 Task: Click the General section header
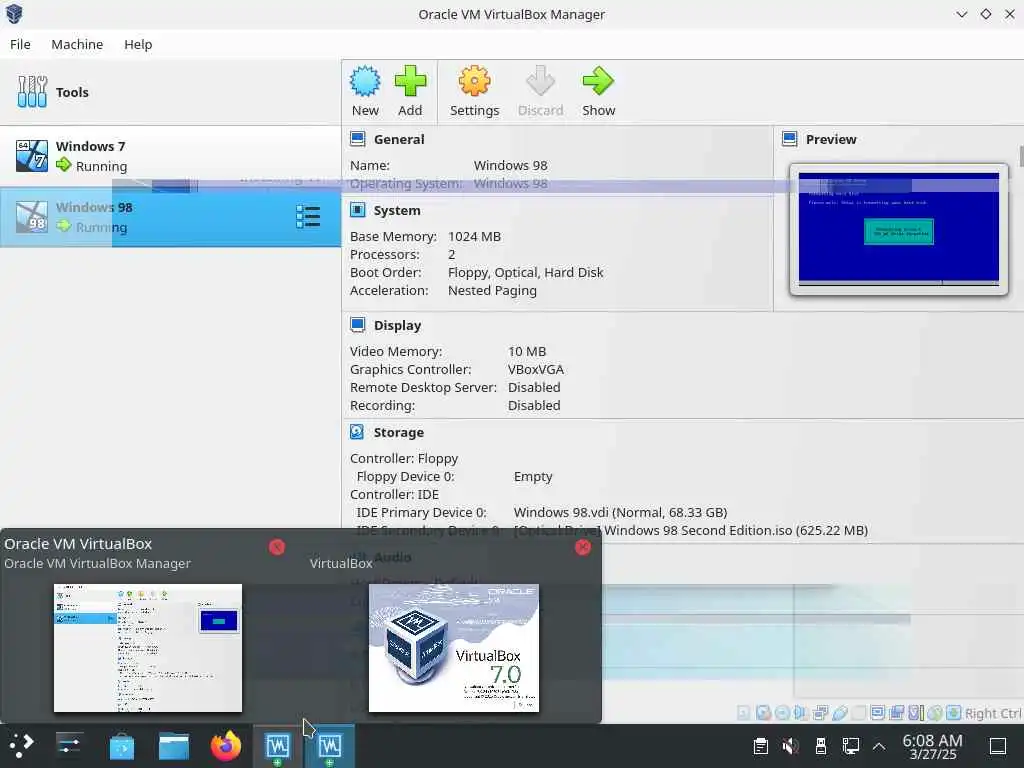coord(398,139)
